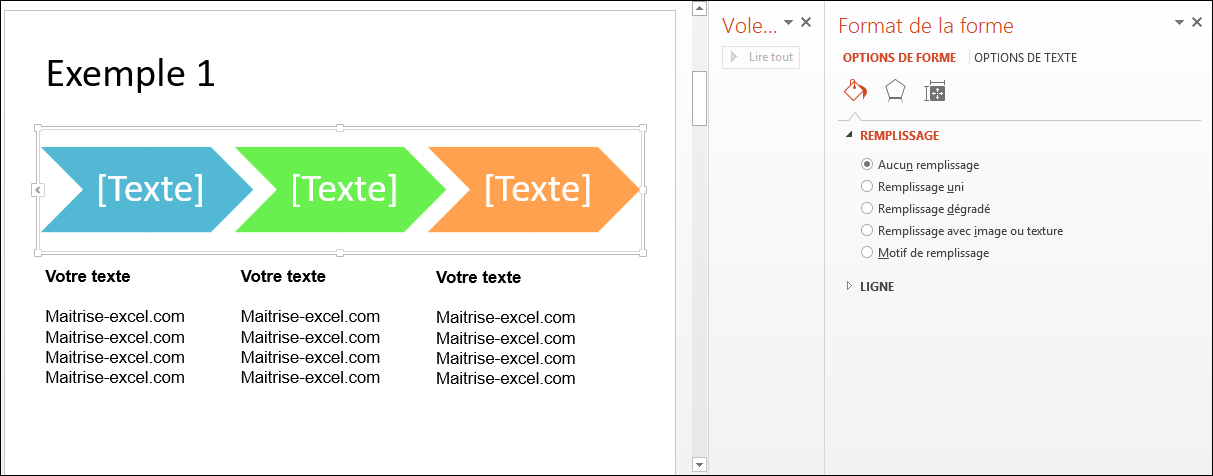Select Remplissage dégradé radio option

click(x=867, y=208)
